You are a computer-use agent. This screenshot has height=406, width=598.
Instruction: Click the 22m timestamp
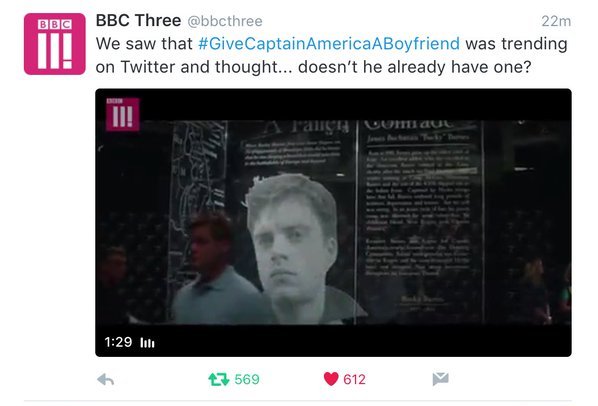click(556, 21)
